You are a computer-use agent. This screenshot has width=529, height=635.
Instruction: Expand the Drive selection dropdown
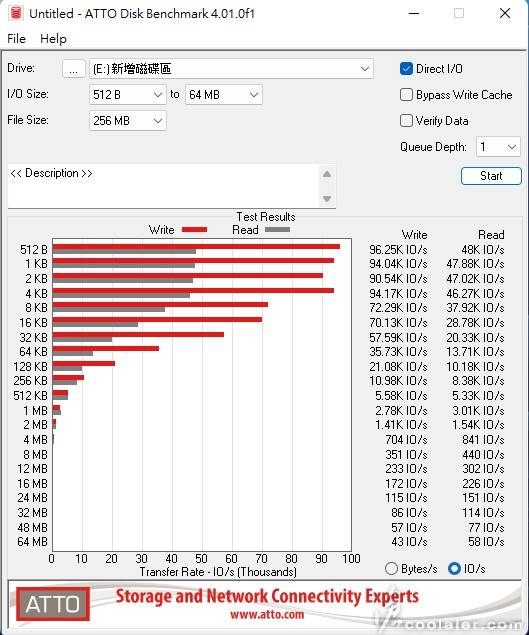231,69
